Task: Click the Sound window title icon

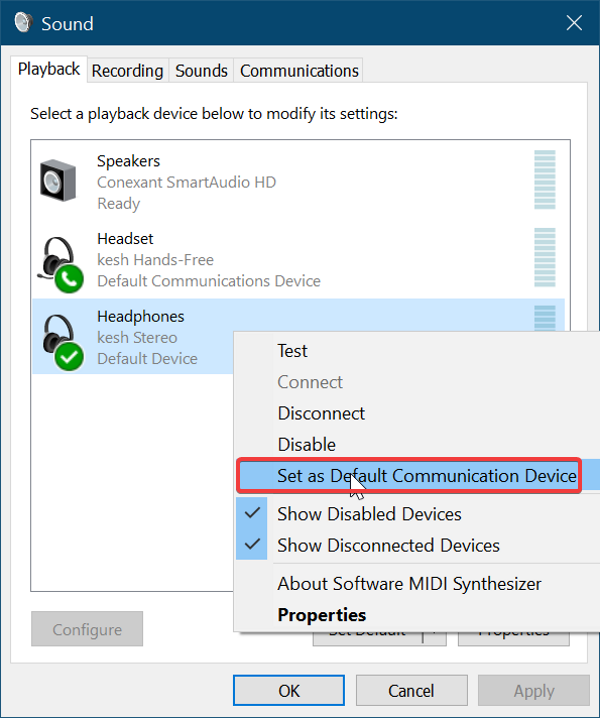Action: [x=24, y=23]
